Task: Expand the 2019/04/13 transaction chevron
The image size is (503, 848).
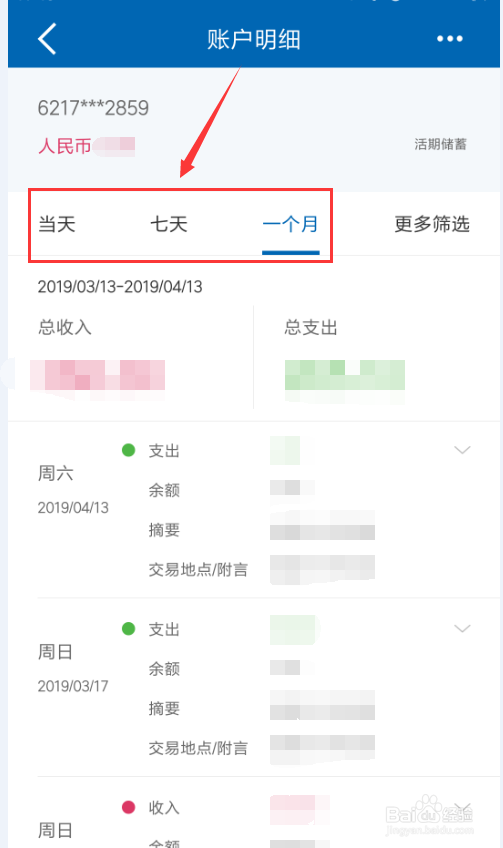Action: pos(462,450)
